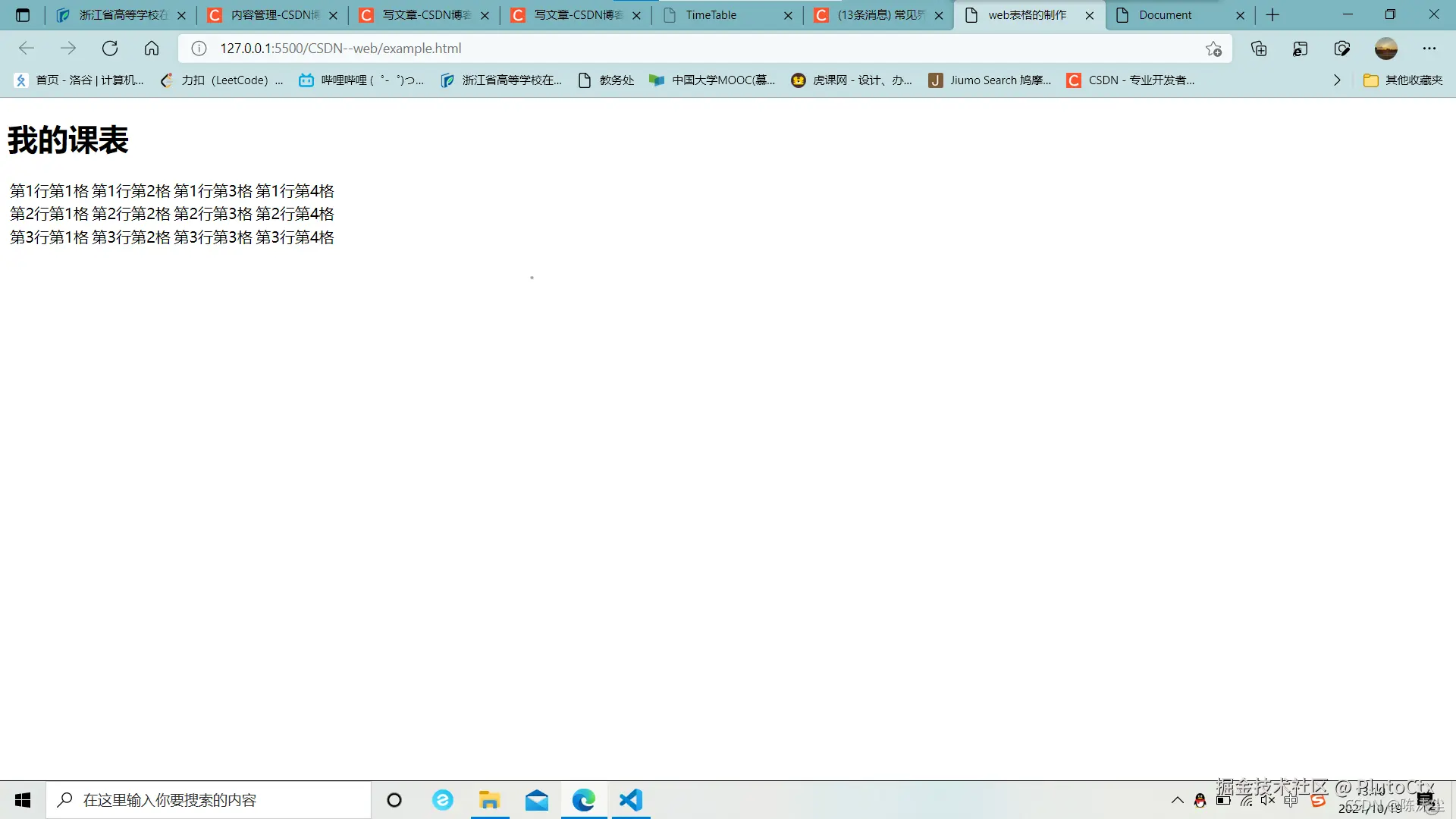Open tab actions menu icon
This screenshot has width=1456, height=819.
click(x=23, y=15)
